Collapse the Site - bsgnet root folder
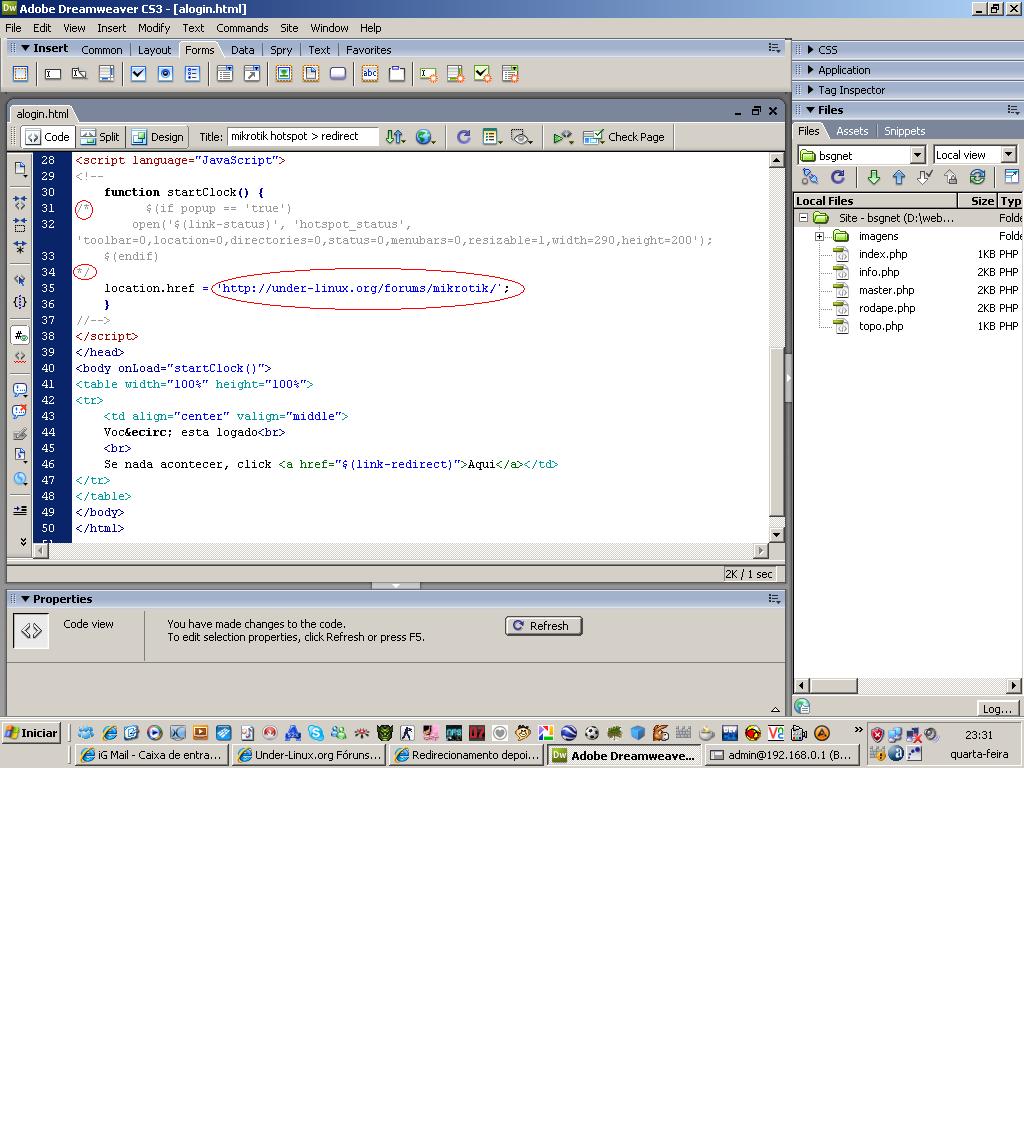The height and width of the screenshot is (1142, 1024). click(x=803, y=218)
